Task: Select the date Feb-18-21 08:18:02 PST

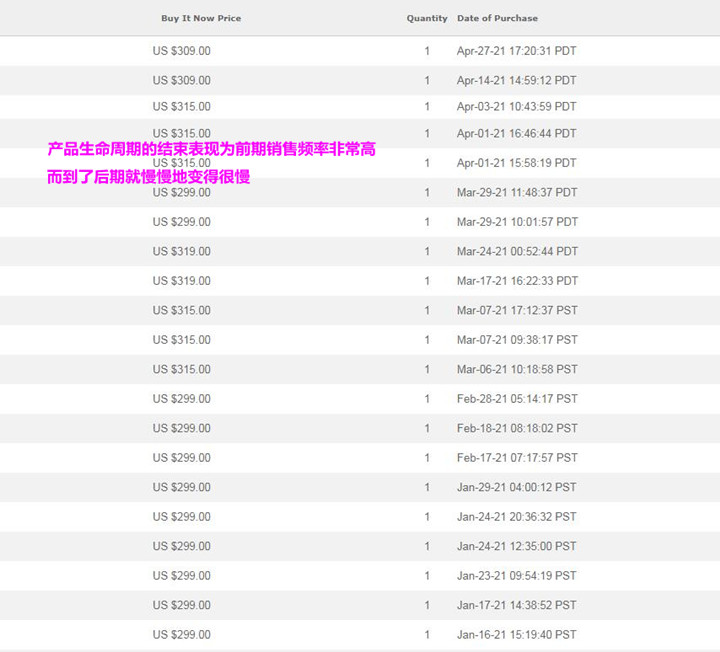Action: tap(517, 428)
